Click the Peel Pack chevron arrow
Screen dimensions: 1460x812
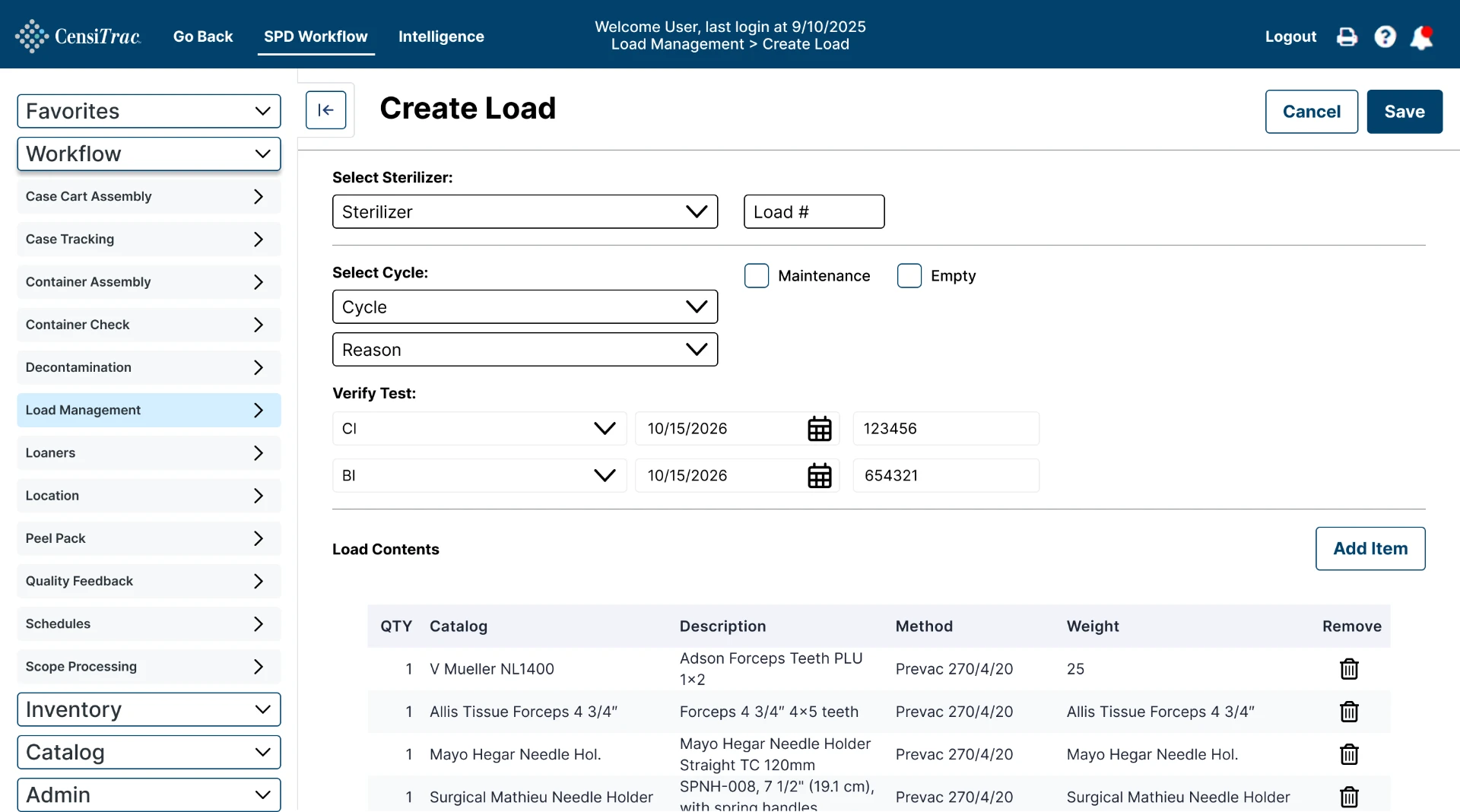point(259,538)
